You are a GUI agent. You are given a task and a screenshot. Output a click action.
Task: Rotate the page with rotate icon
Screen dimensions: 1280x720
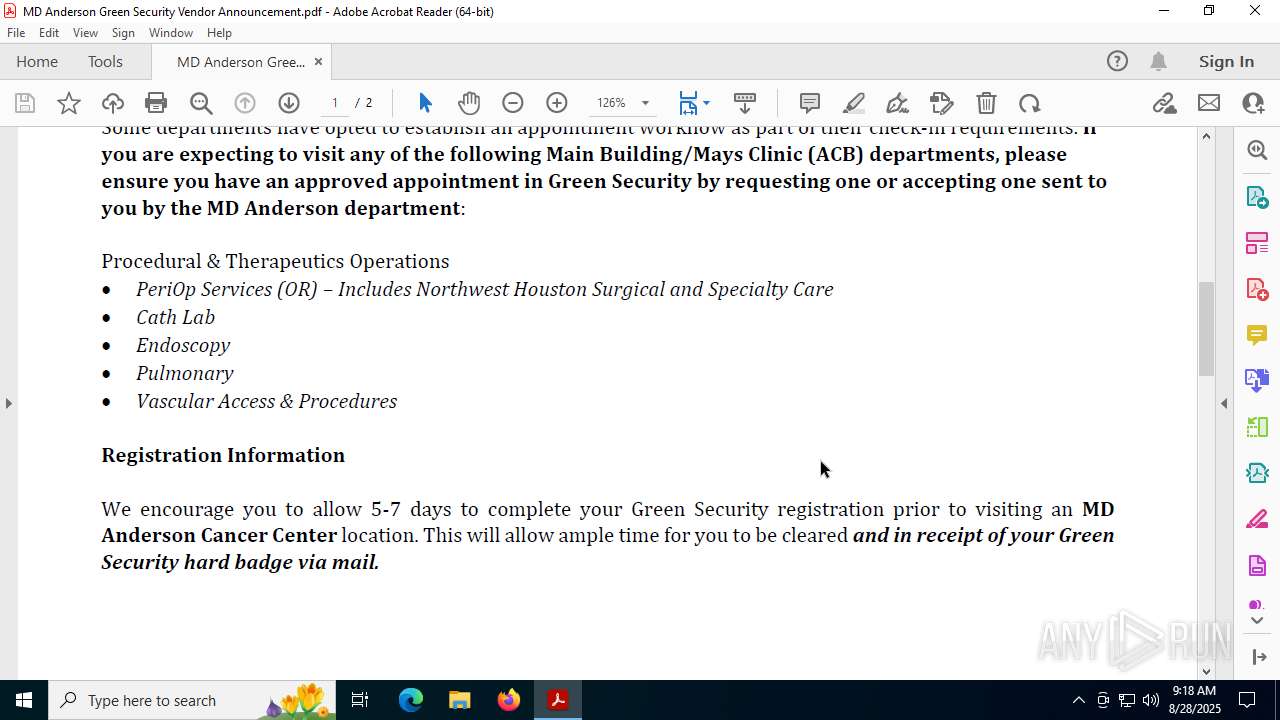coord(1030,103)
